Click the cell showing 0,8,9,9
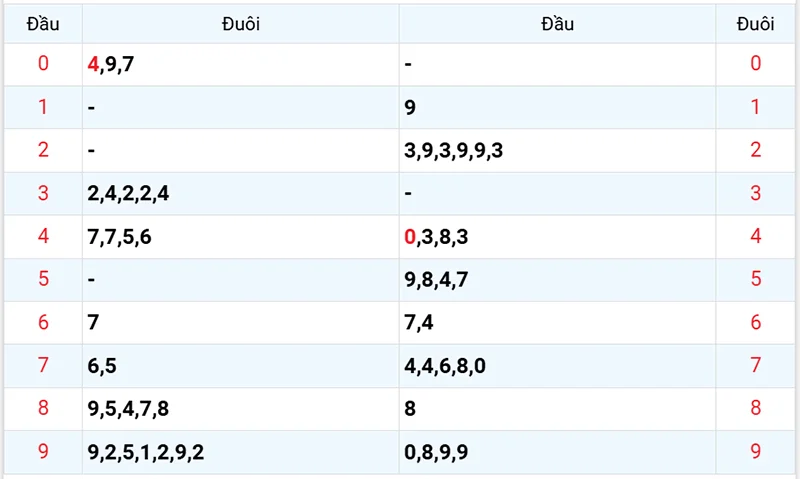This screenshot has width=800, height=479. 557,452
